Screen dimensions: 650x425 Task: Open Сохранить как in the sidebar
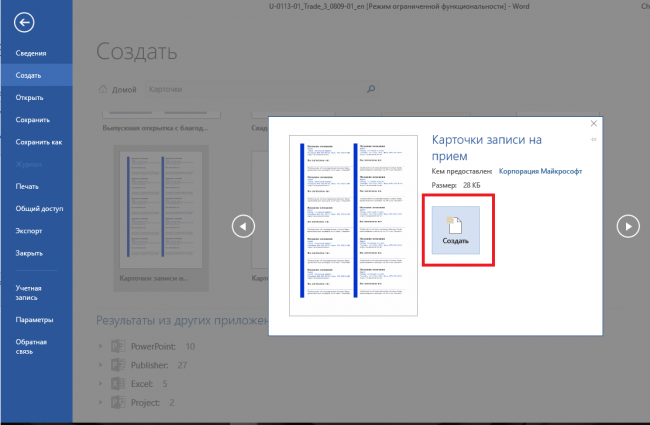(38, 142)
